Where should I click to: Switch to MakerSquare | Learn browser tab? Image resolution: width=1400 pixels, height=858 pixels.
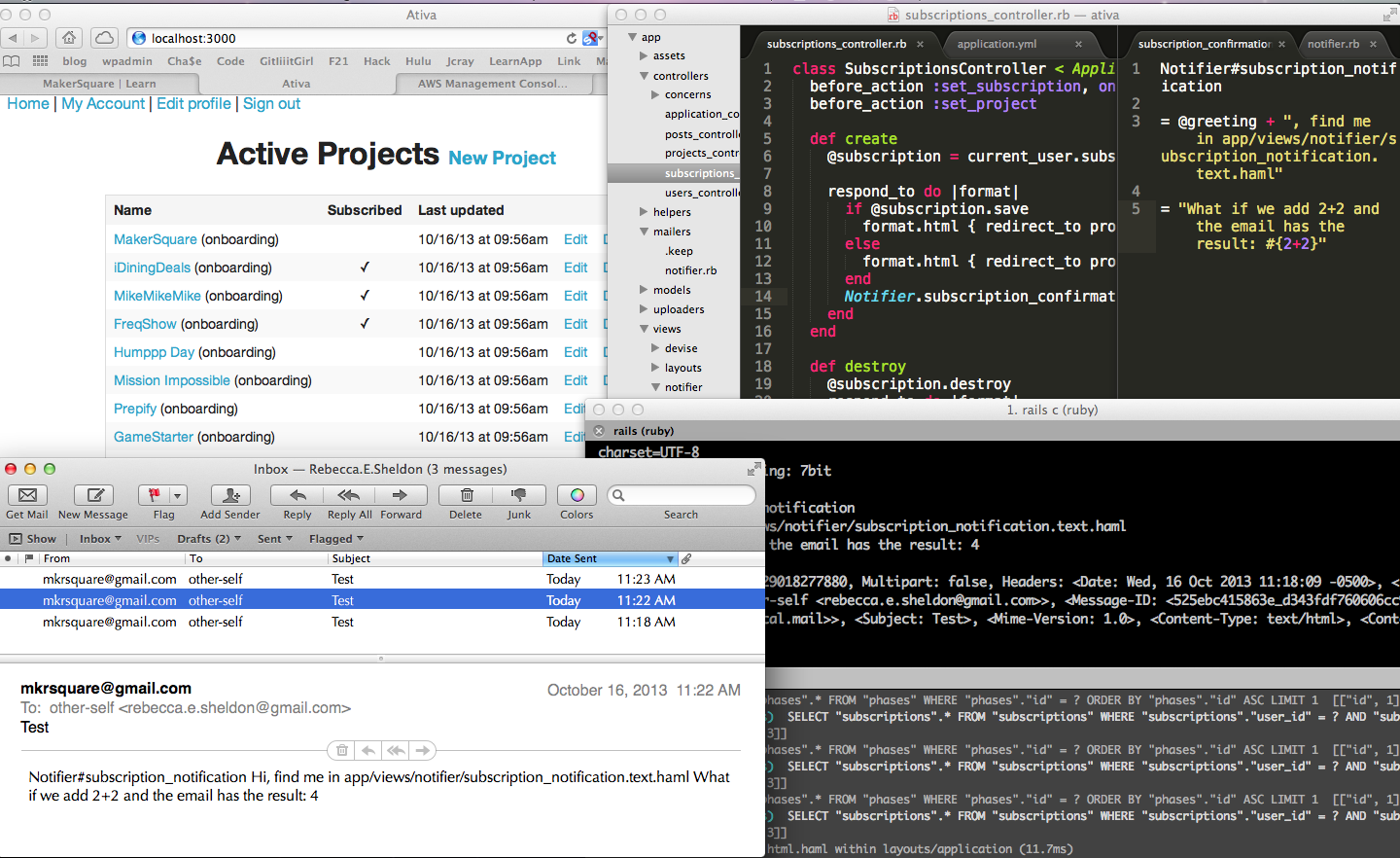tap(98, 84)
